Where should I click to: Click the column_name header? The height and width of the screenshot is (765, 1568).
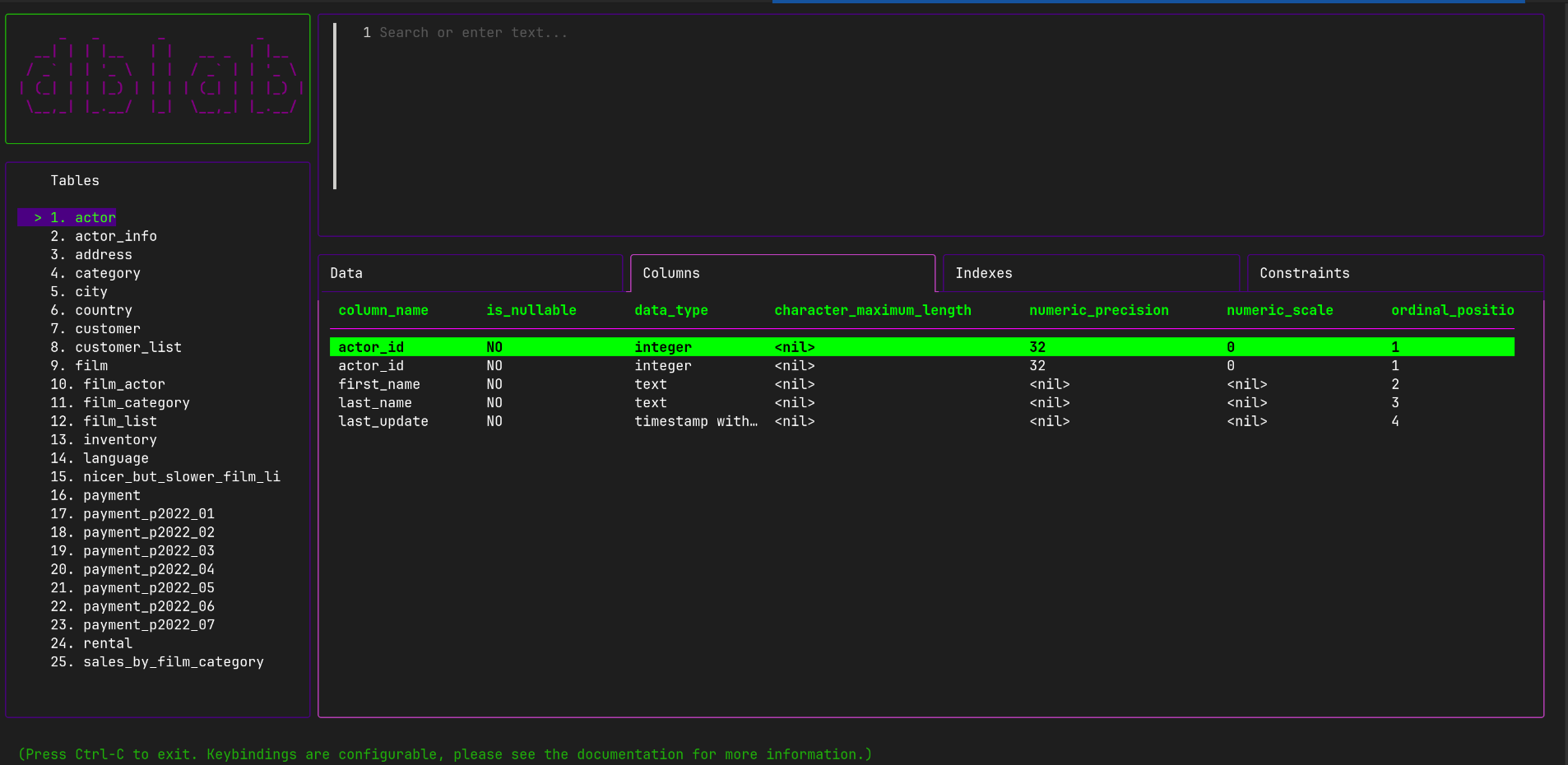pyautogui.click(x=383, y=310)
